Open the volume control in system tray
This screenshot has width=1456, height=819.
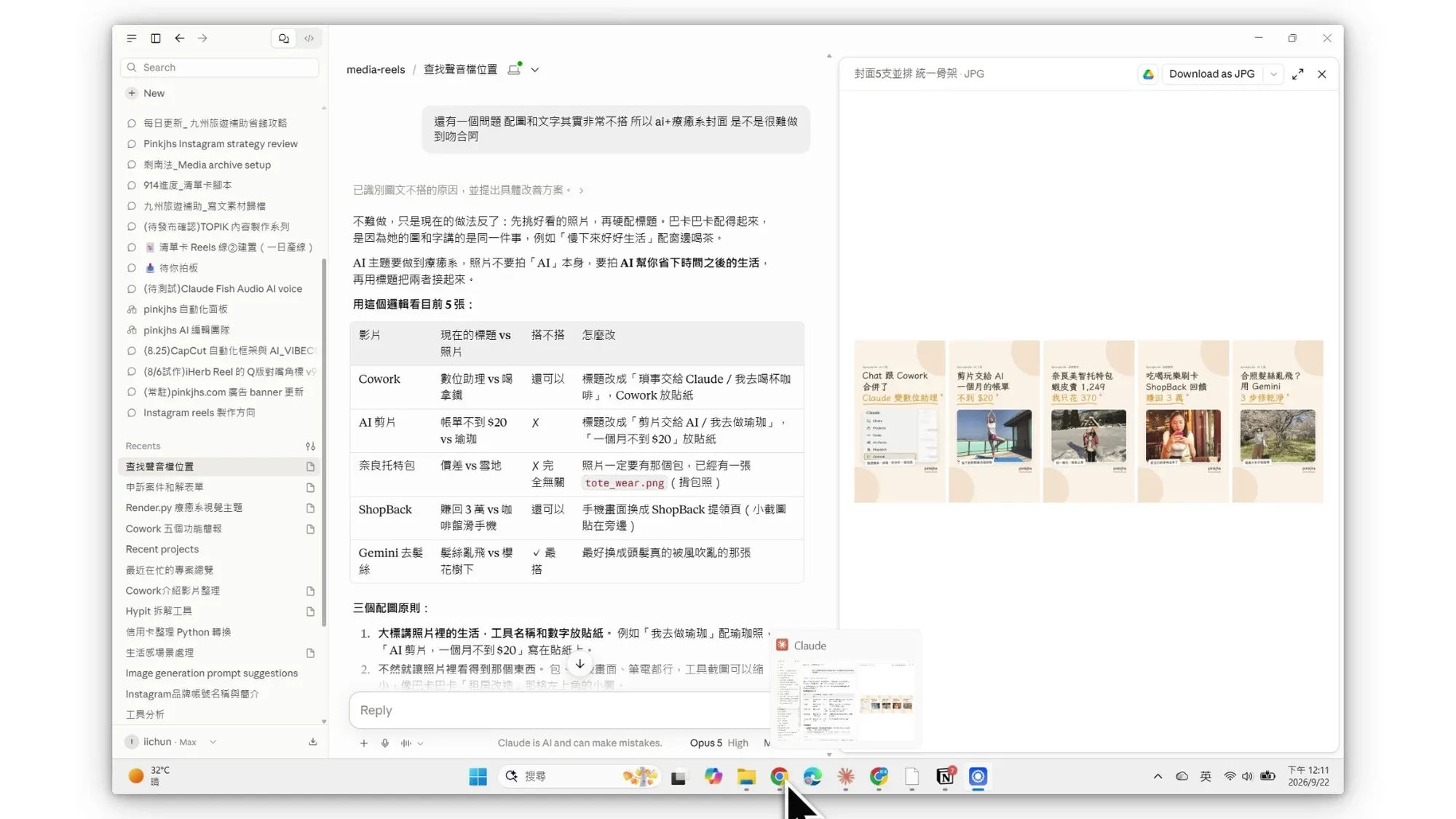point(1247,777)
